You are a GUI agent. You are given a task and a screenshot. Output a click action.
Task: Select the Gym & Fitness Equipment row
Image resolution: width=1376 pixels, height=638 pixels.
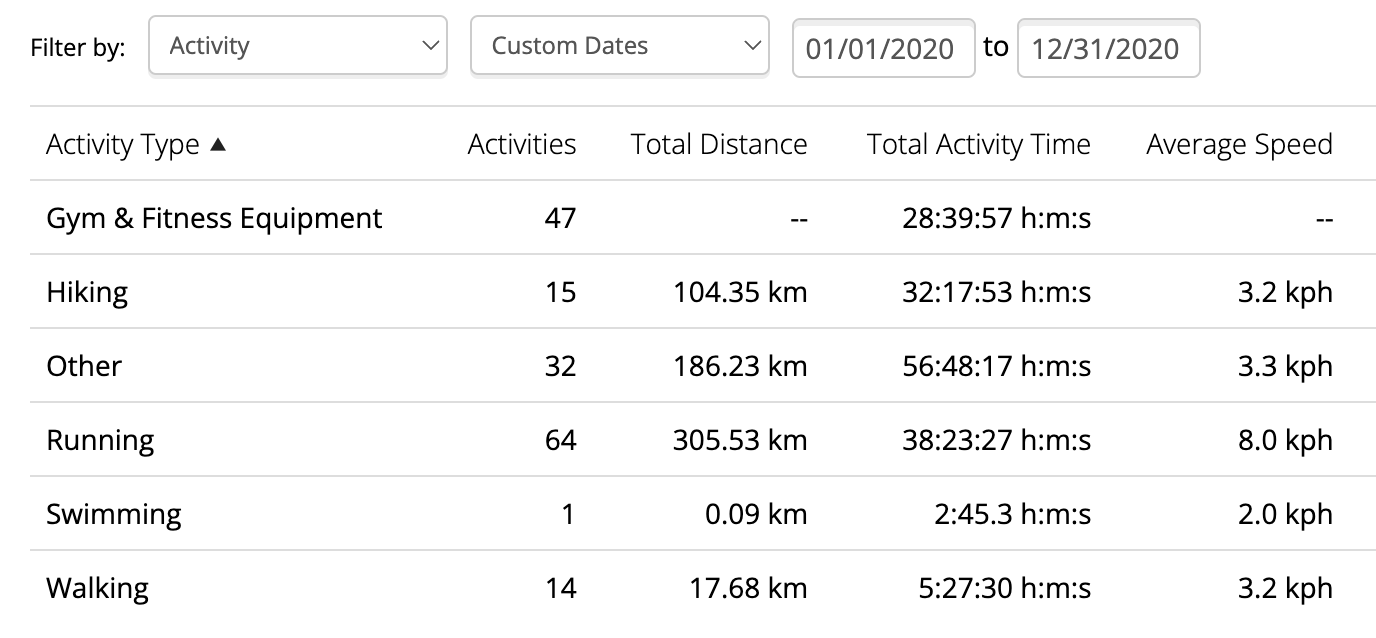click(689, 218)
